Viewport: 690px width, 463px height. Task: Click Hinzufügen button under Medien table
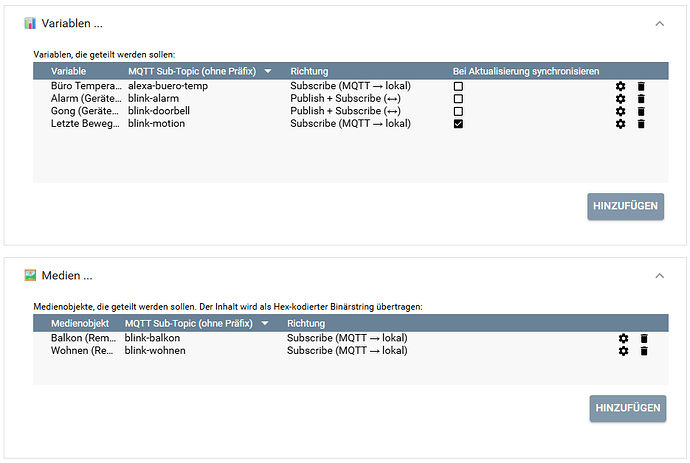[x=628, y=408]
